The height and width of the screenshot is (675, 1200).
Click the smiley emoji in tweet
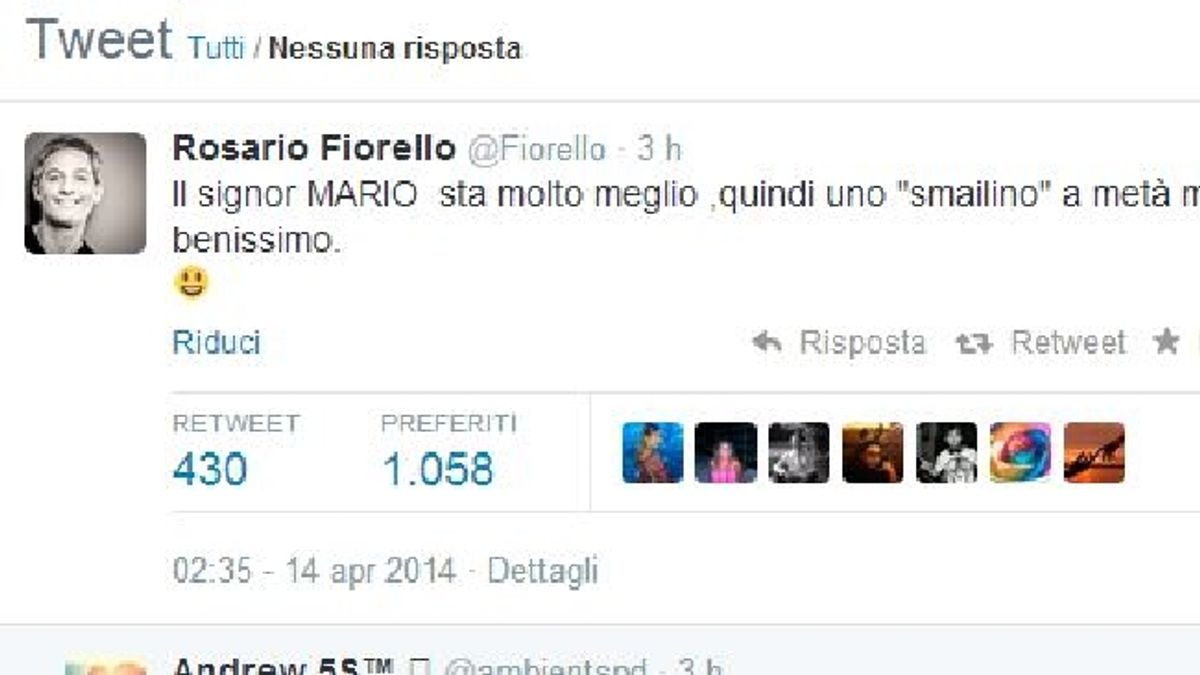coord(190,284)
